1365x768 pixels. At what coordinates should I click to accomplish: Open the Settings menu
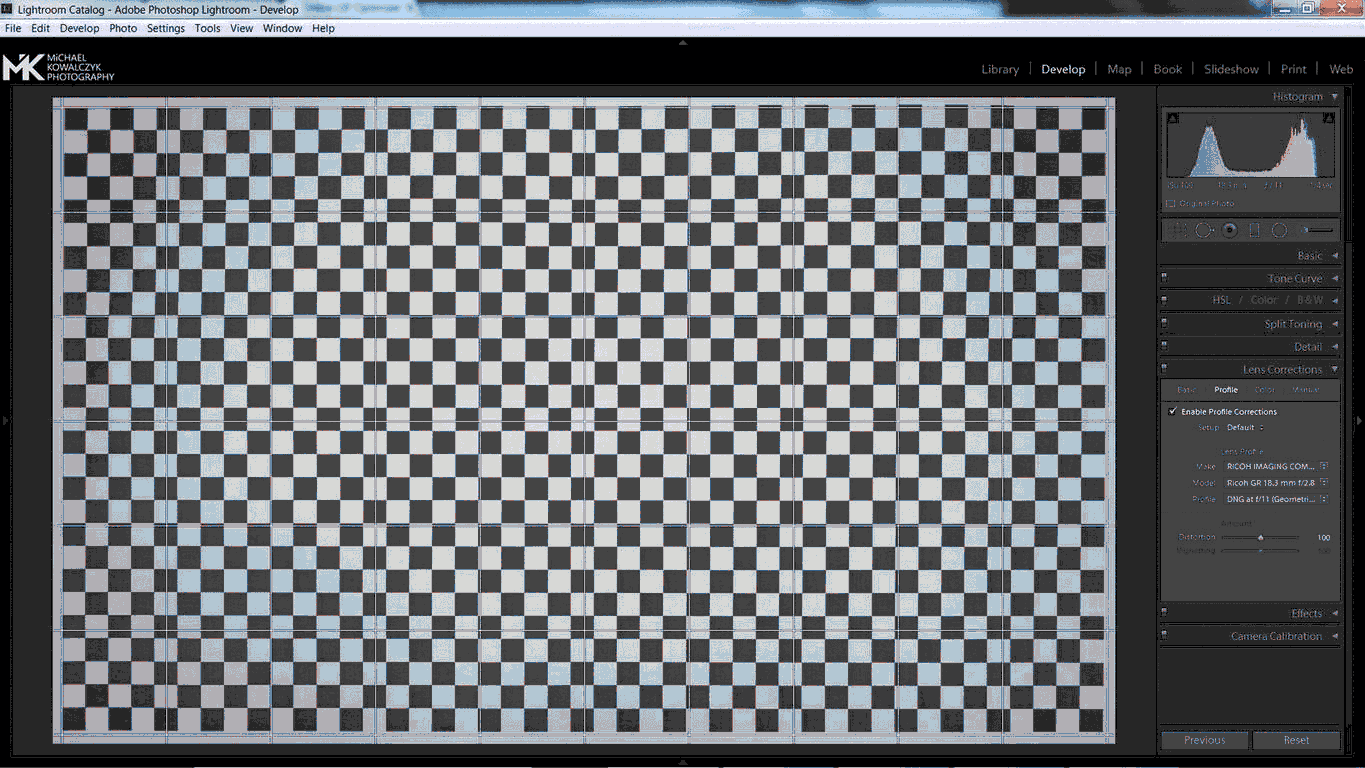pyautogui.click(x=166, y=28)
